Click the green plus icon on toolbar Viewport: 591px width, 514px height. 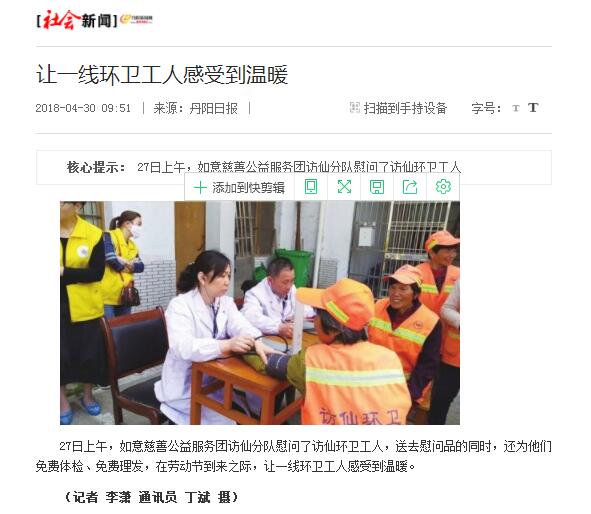[200, 187]
